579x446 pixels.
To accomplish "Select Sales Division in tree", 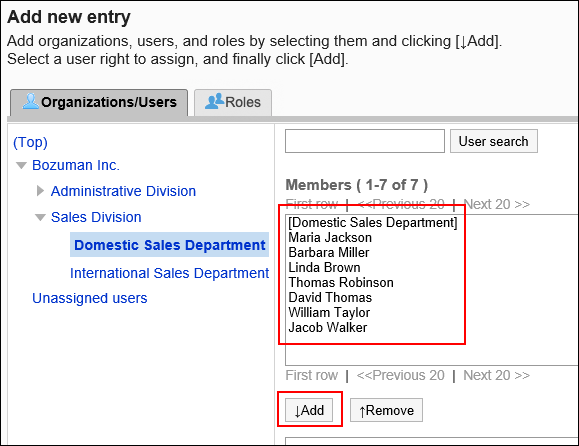I will point(96,217).
